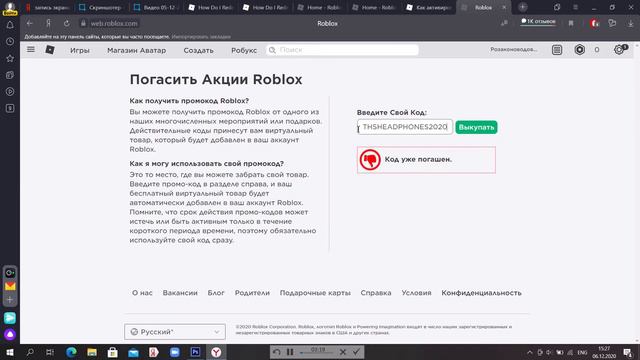Open the Windows Start menu

10,352
